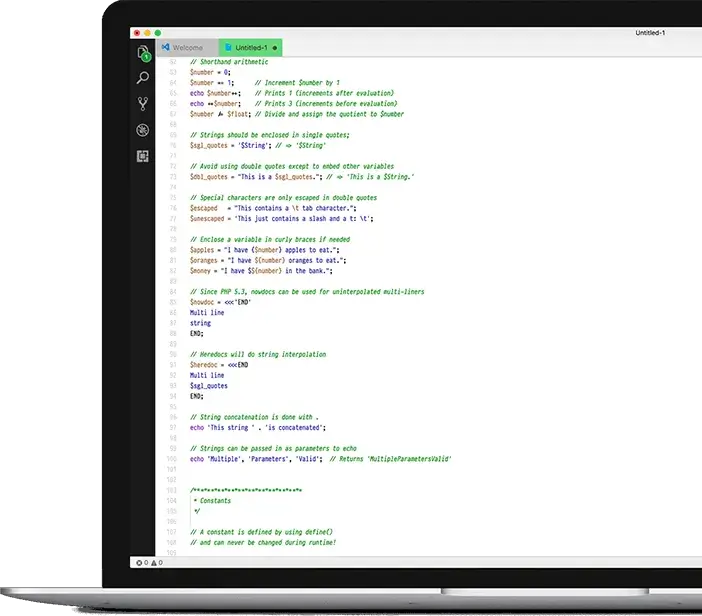Close the window with red button

tap(137, 33)
